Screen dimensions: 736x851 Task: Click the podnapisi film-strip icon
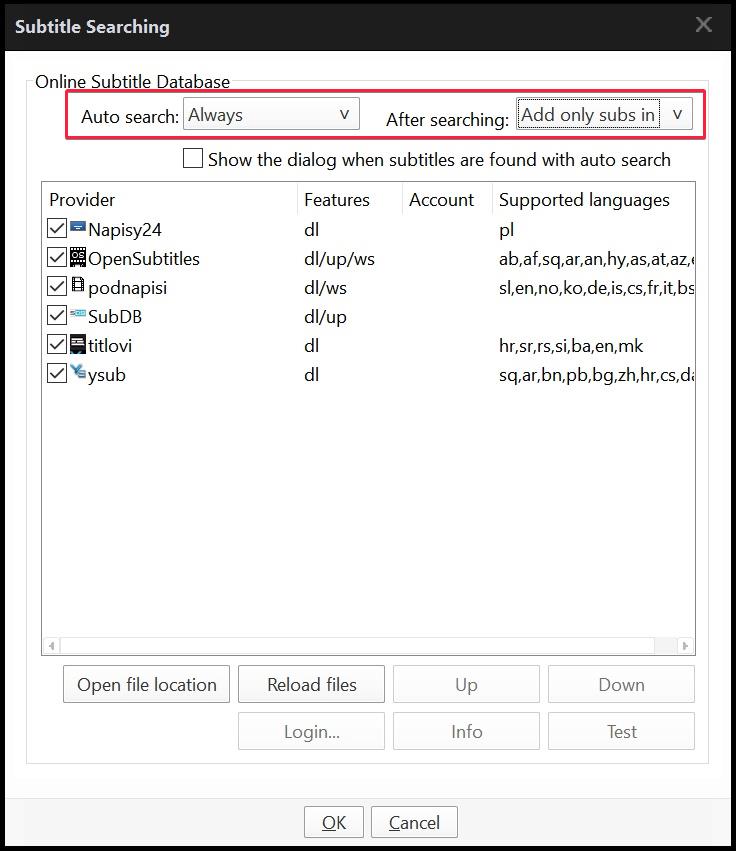coord(78,284)
